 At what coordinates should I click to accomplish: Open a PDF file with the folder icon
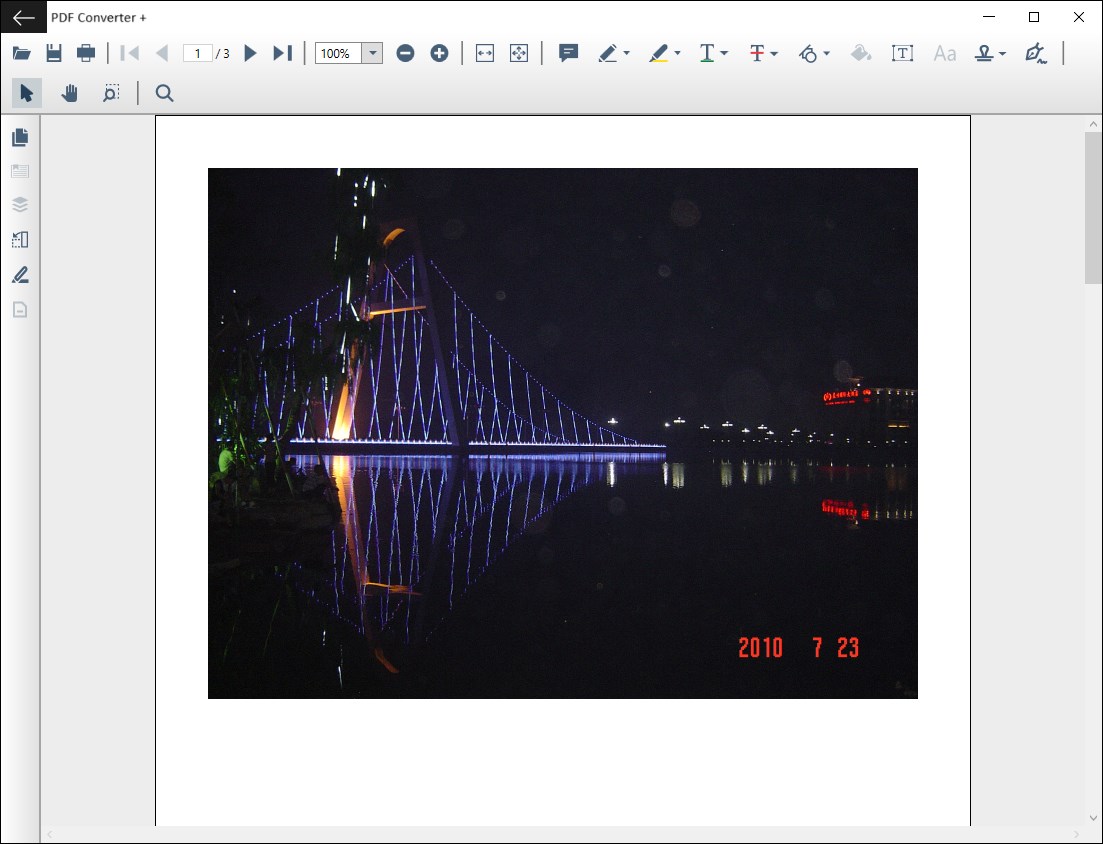click(22, 53)
